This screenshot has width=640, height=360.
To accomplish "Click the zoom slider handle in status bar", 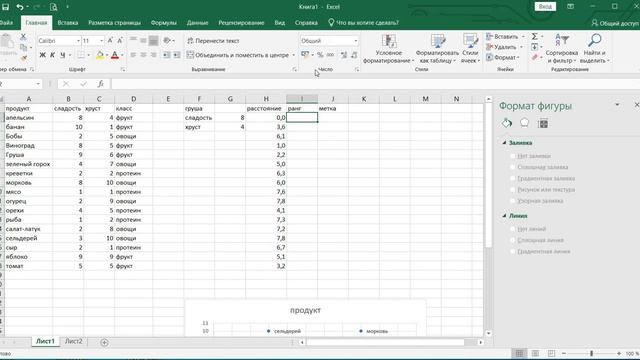I will 591,353.
